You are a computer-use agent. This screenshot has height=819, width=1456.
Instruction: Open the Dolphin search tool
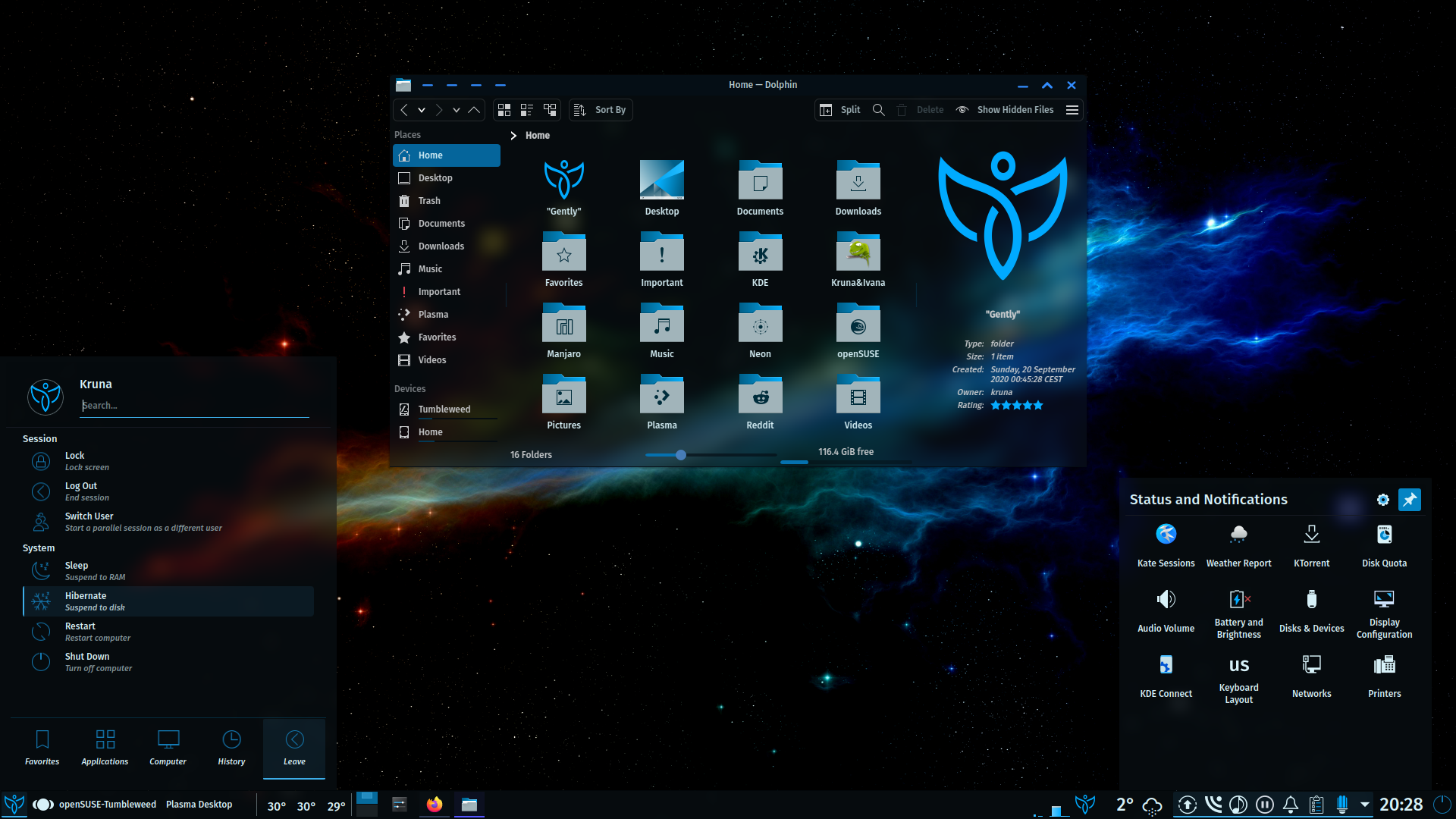(879, 110)
